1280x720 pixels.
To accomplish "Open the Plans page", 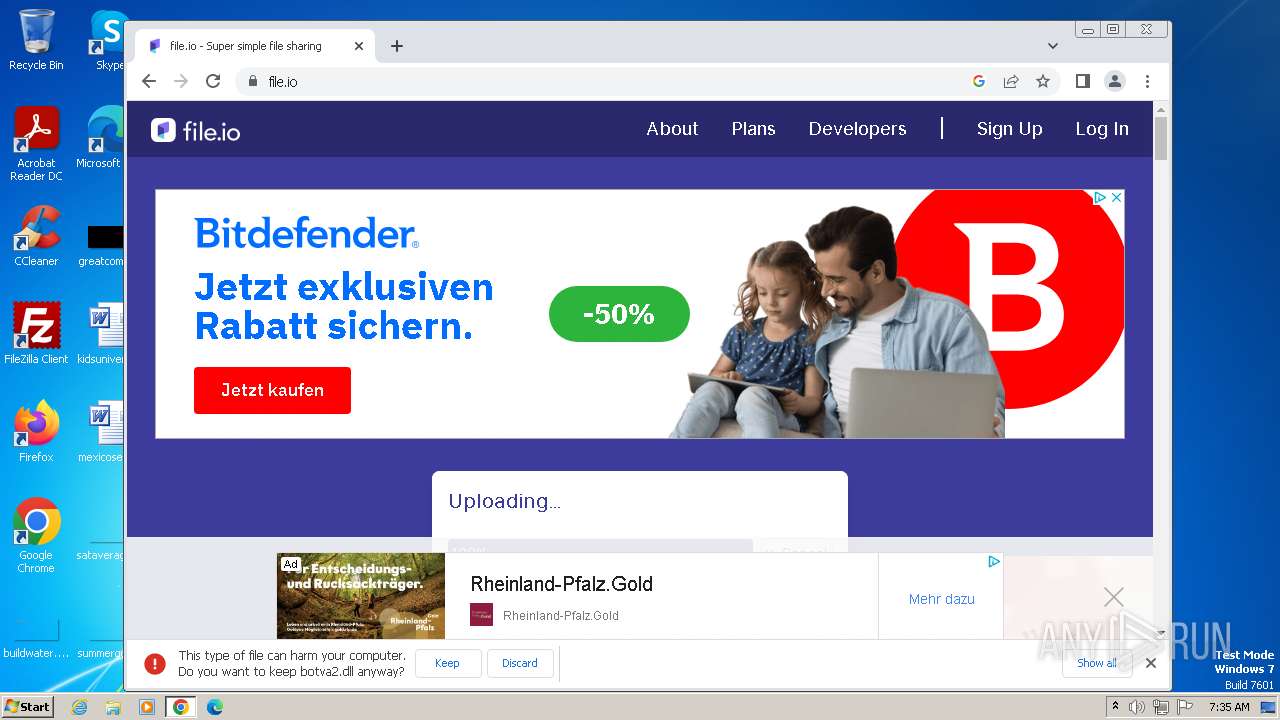I will pyautogui.click(x=753, y=129).
